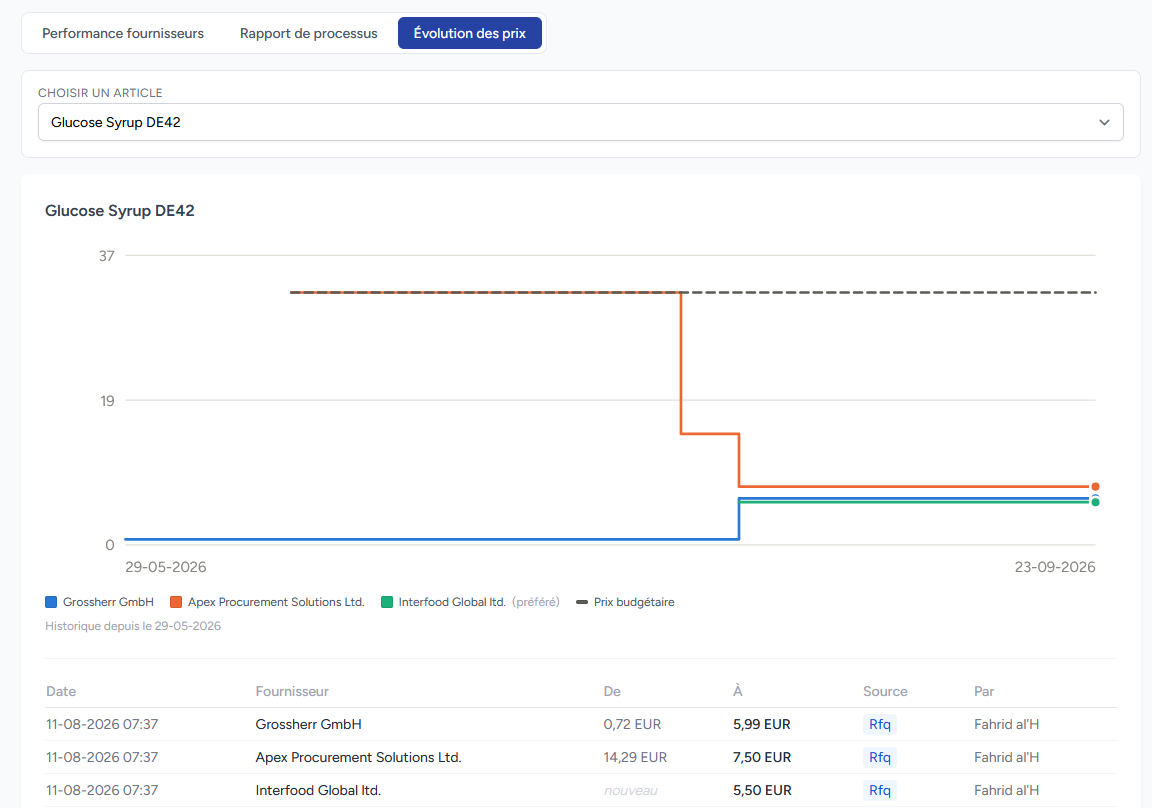Image resolution: width=1152 pixels, height=808 pixels.
Task: Click Grossherr GmbH in the price table
Action: (x=309, y=724)
